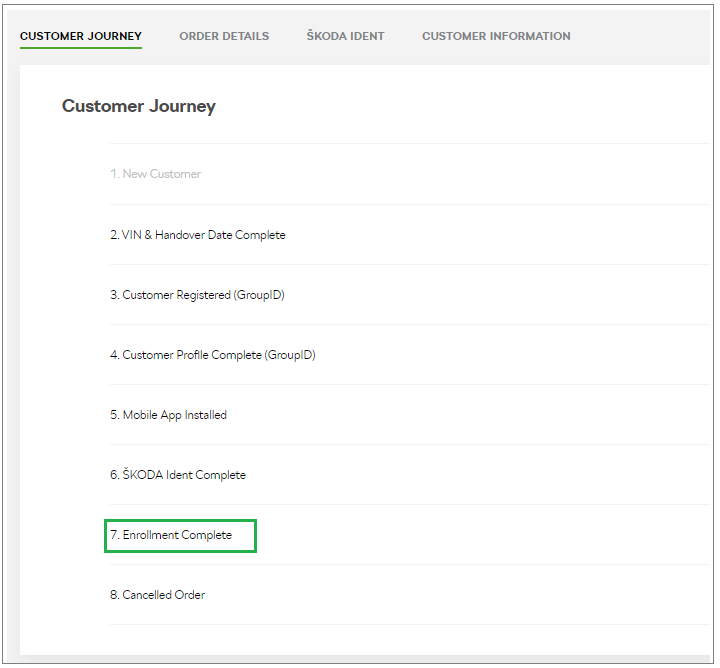
Task: Click the Handover Date text in step 2
Action: pos(194,235)
